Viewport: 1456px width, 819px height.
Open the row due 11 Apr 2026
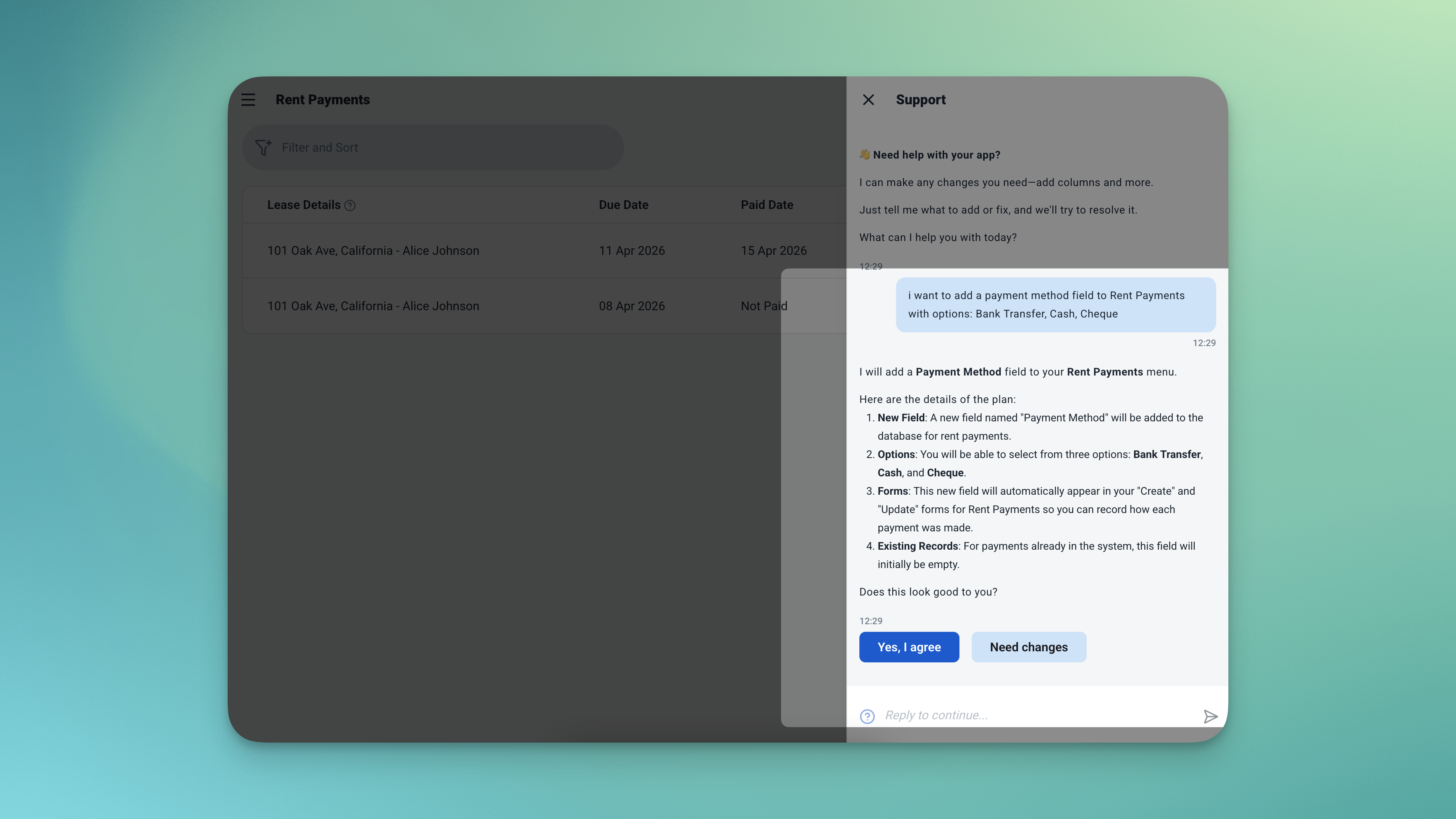coord(373,251)
